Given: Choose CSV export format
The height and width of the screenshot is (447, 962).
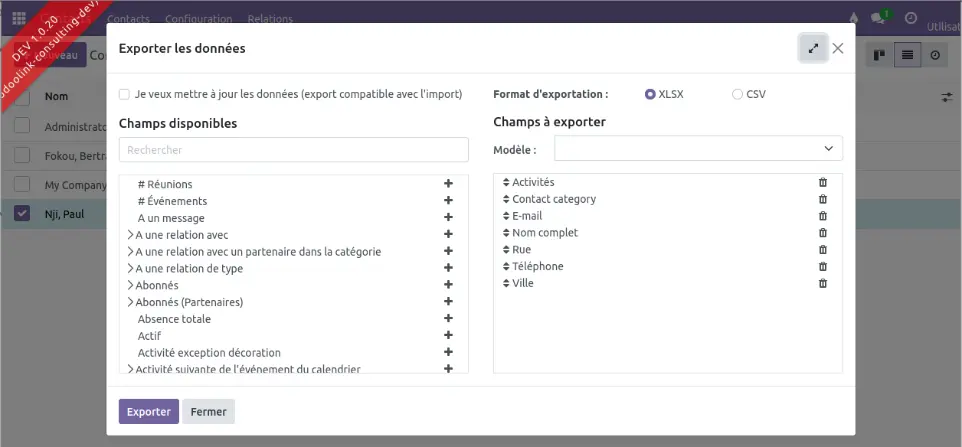Looking at the screenshot, I should click(737, 94).
